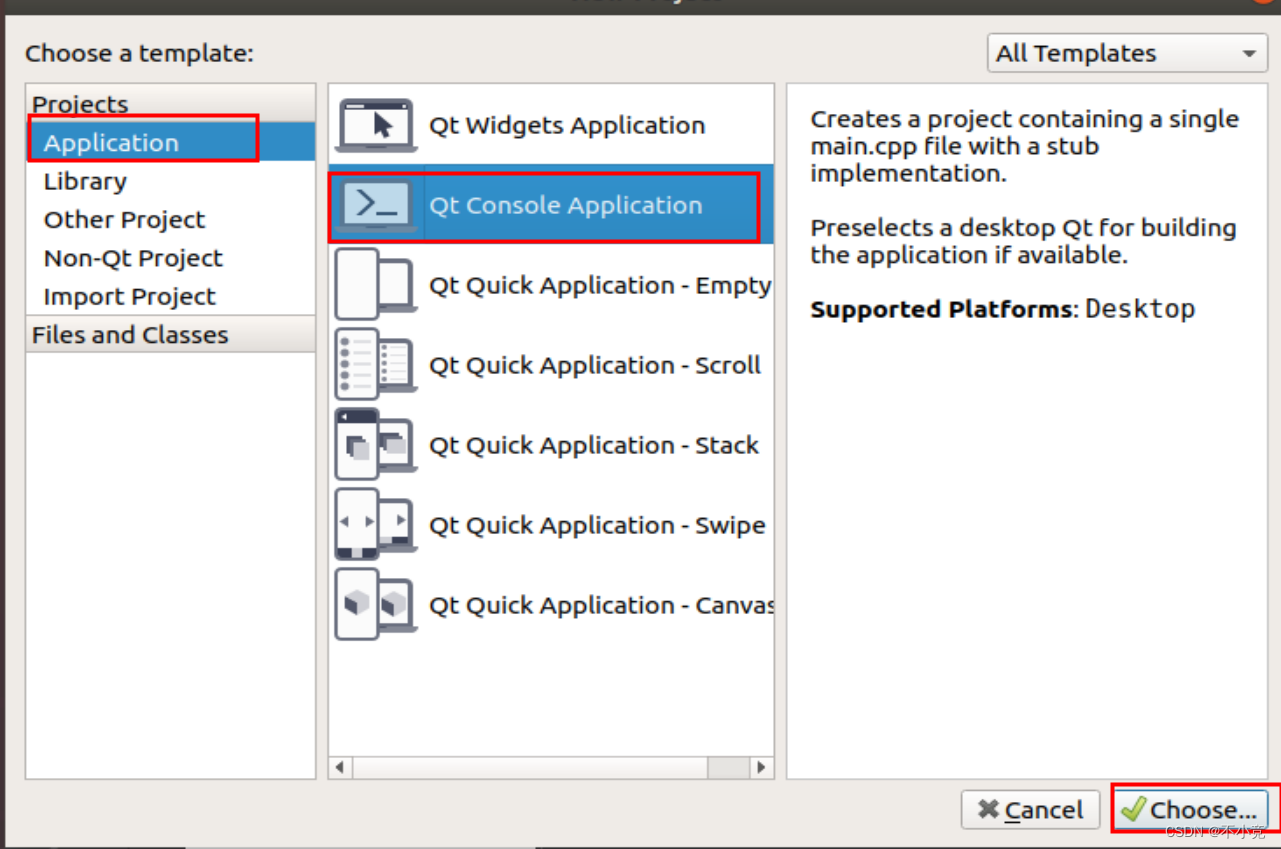Click the Qt Quick Application - Canvas icon
Viewport: 1281px width, 849px height.
(x=376, y=605)
